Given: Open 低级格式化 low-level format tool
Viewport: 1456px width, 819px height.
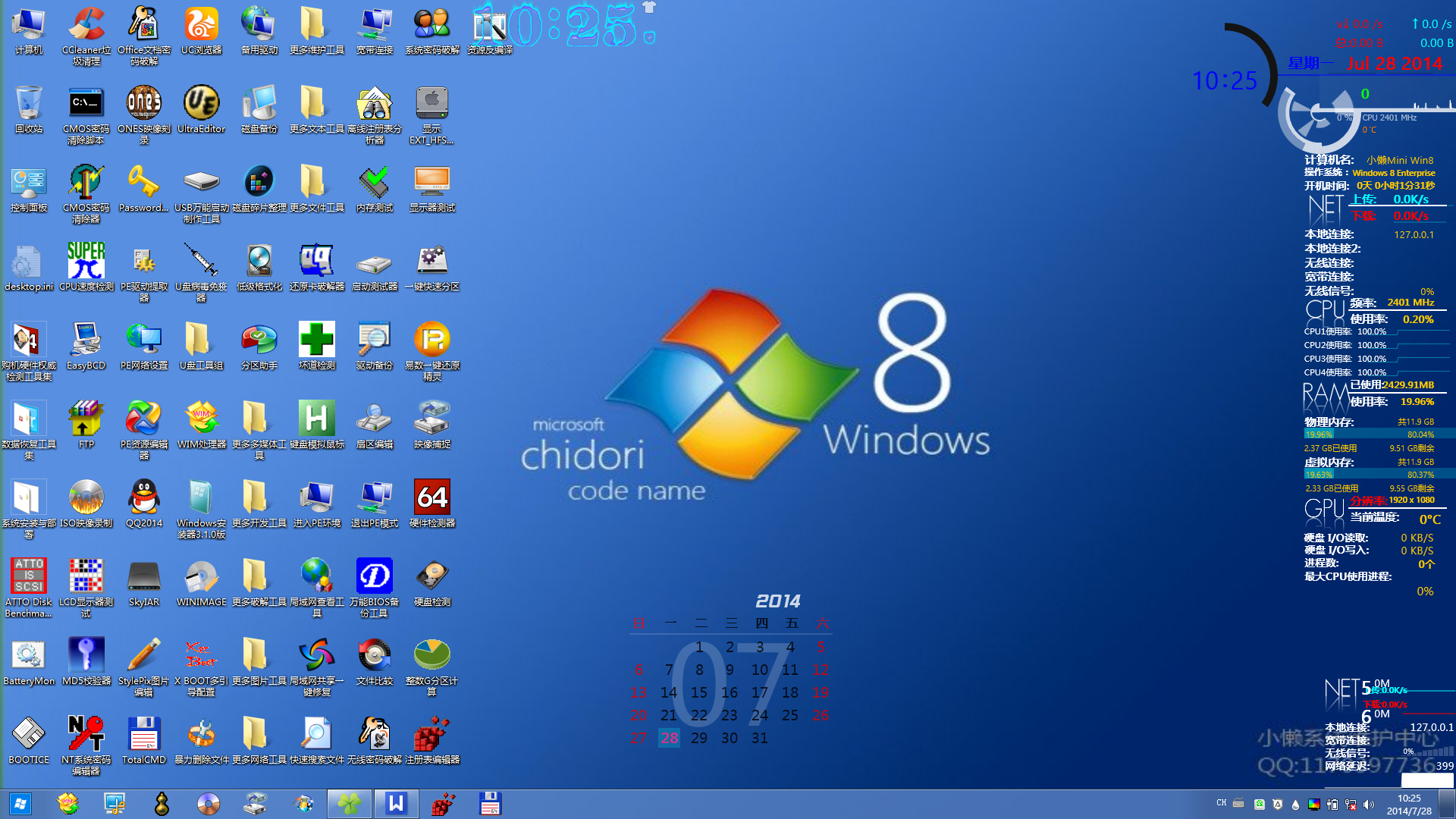Looking at the screenshot, I should (x=259, y=267).
